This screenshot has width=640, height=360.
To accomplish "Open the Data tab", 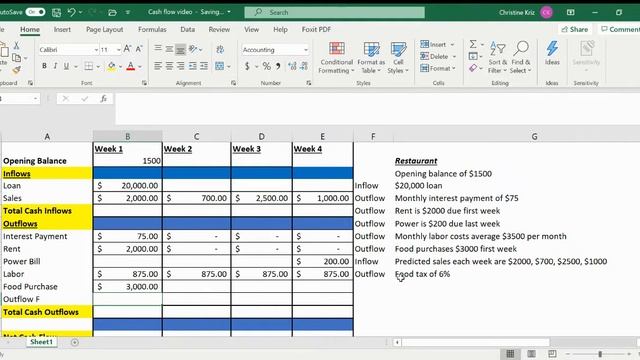I will (x=187, y=29).
